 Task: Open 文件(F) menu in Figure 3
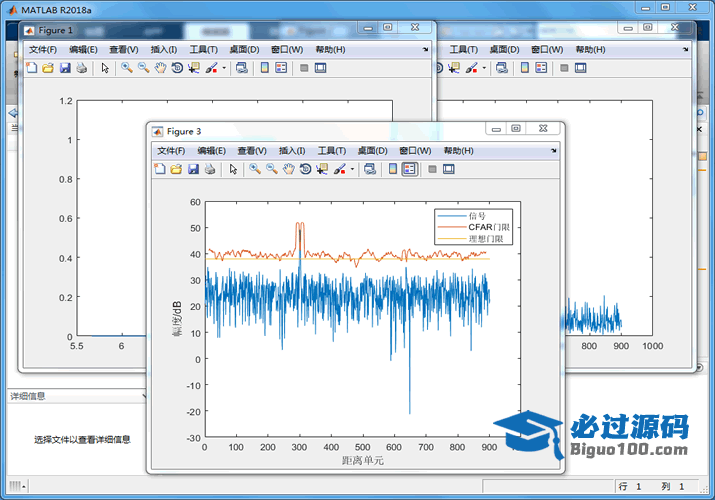pyautogui.click(x=171, y=151)
